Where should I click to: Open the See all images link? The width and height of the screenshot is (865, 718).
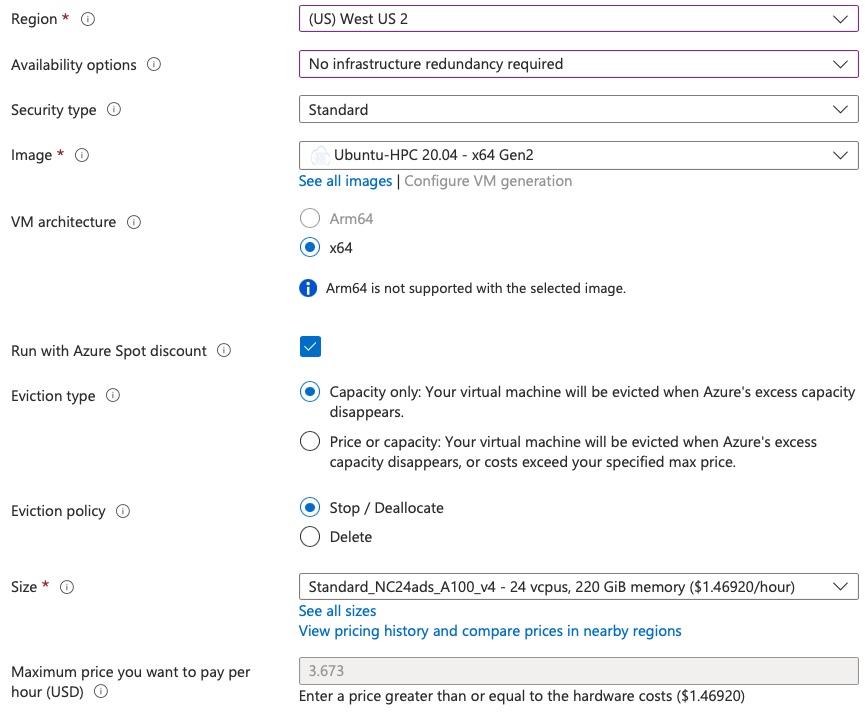[345, 181]
